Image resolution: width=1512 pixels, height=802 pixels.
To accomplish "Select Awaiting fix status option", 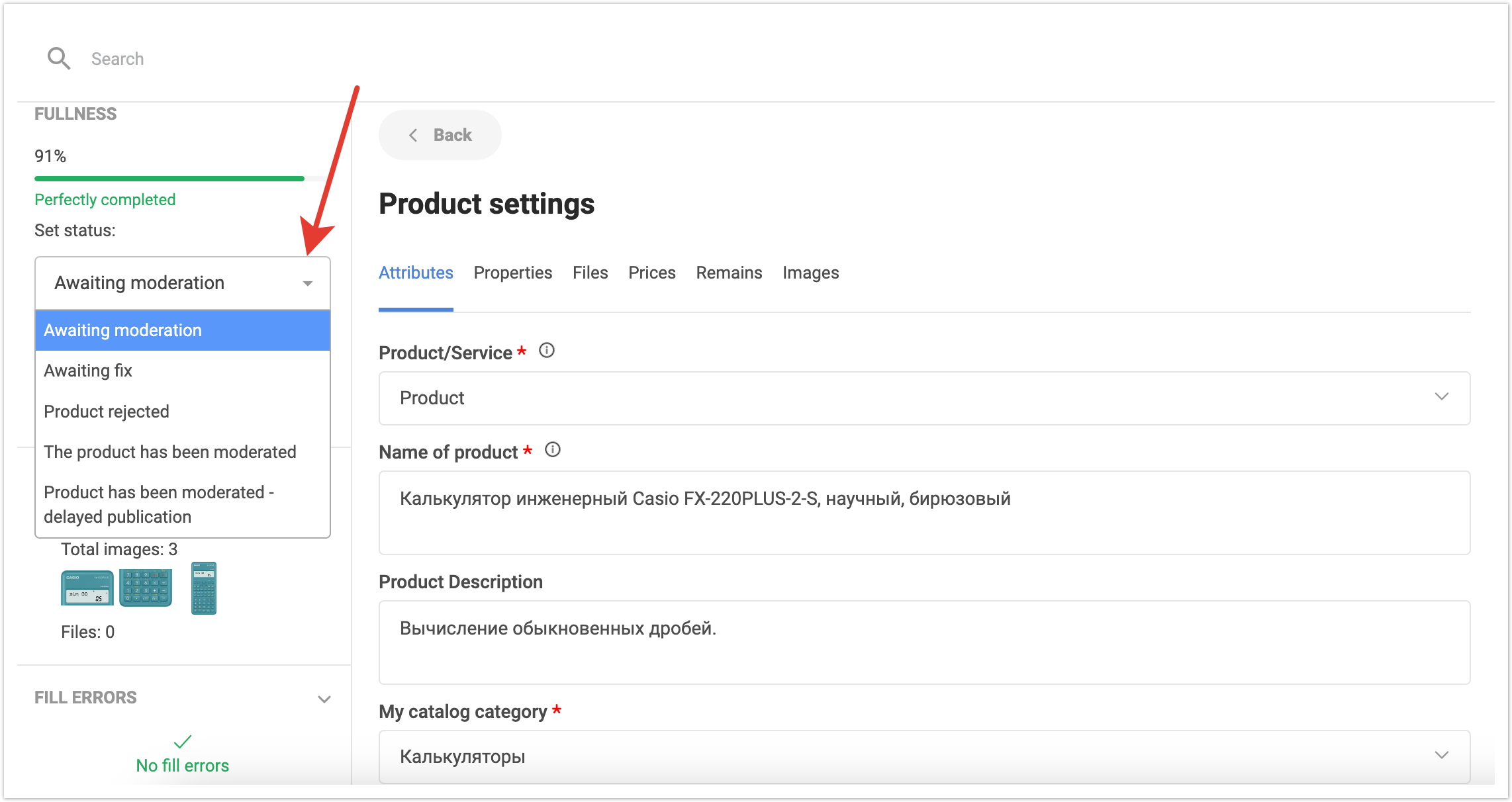I will click(x=88, y=371).
